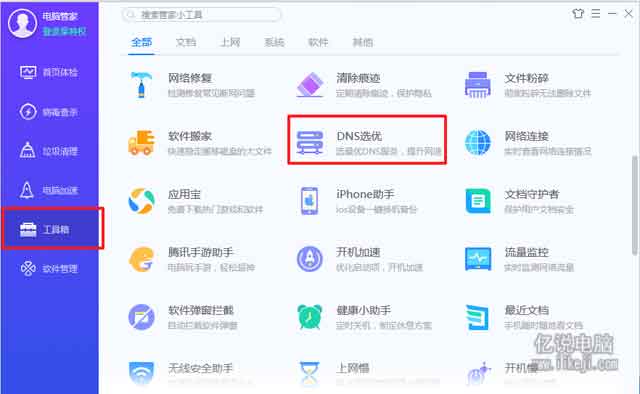
Task: Launch the DNS选优 server icon
Action: [310, 142]
